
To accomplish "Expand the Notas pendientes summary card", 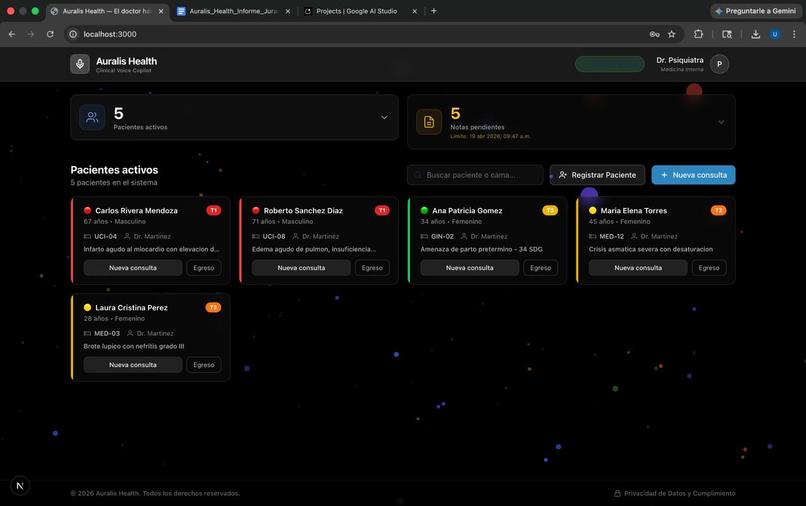I will 721,122.
